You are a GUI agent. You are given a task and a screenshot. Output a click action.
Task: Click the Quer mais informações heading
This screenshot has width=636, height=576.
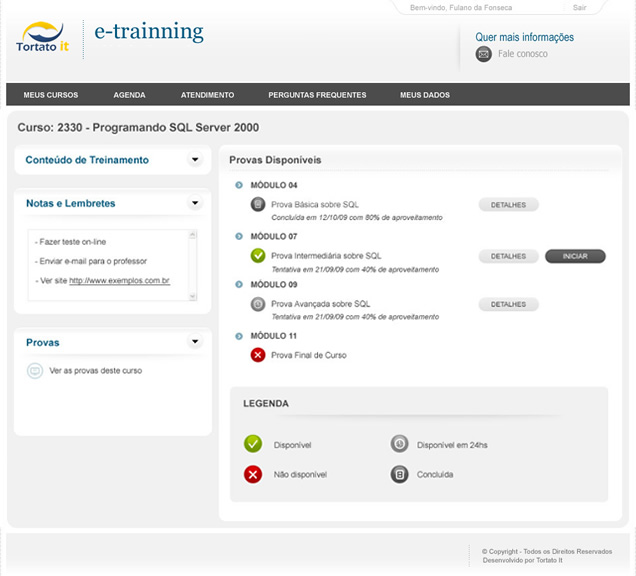pos(524,37)
